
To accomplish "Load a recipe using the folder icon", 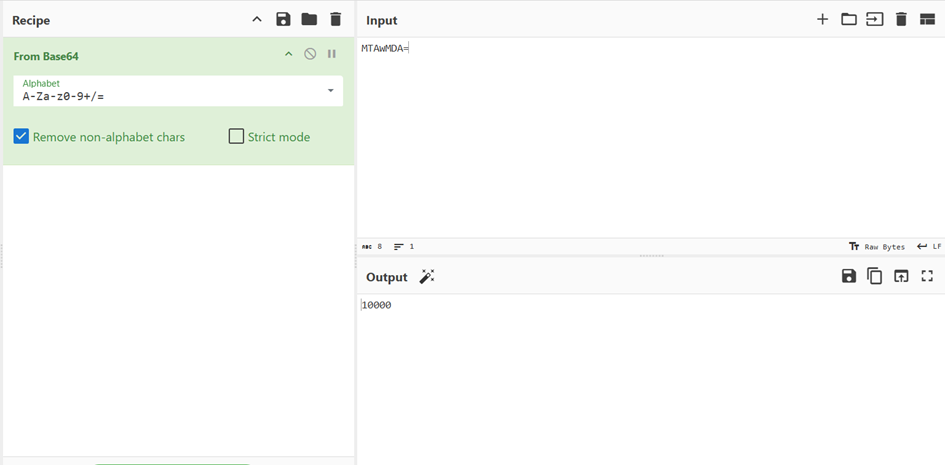I will (309, 19).
